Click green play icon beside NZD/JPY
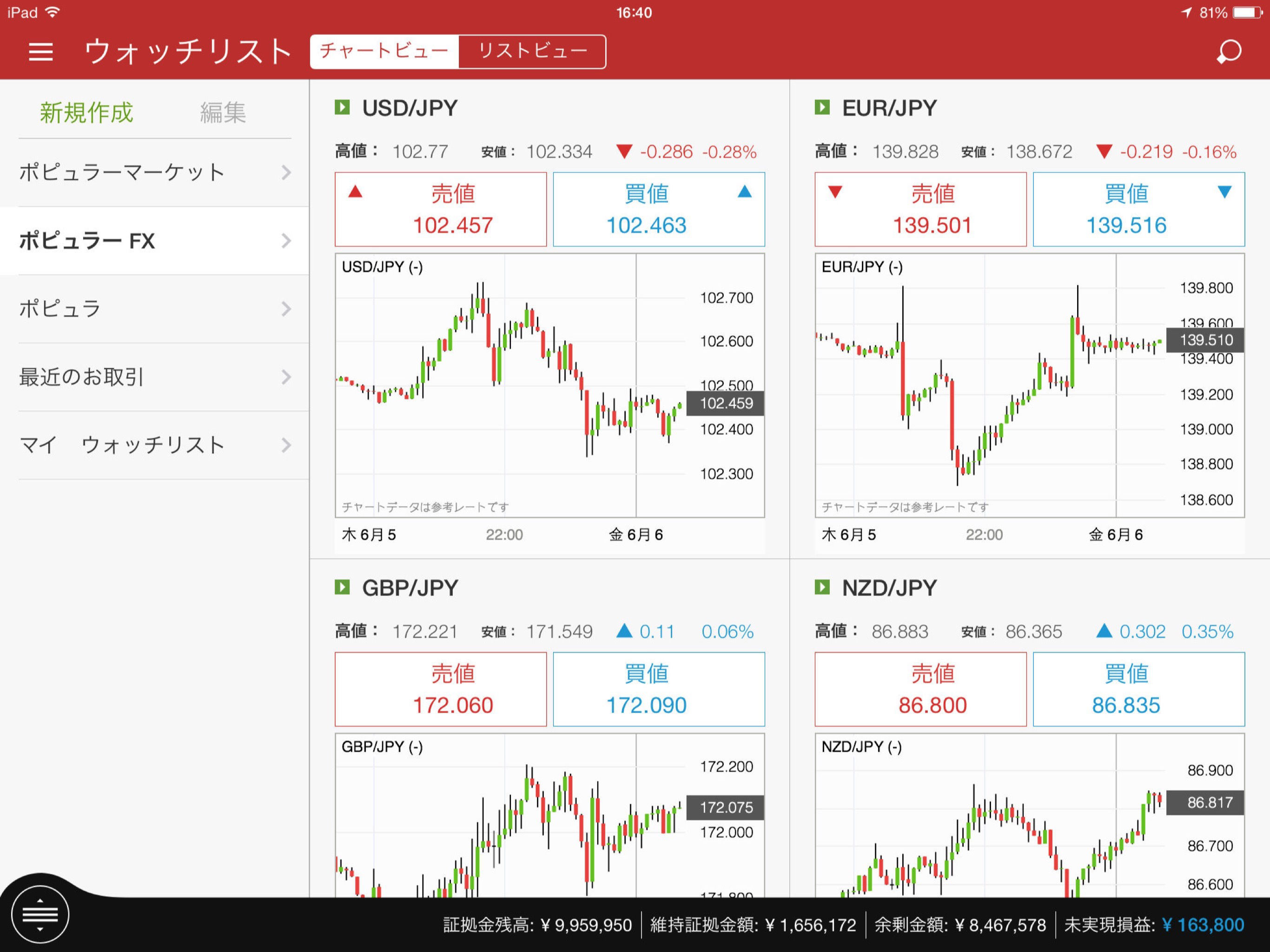The width and height of the screenshot is (1270, 952). tap(822, 587)
